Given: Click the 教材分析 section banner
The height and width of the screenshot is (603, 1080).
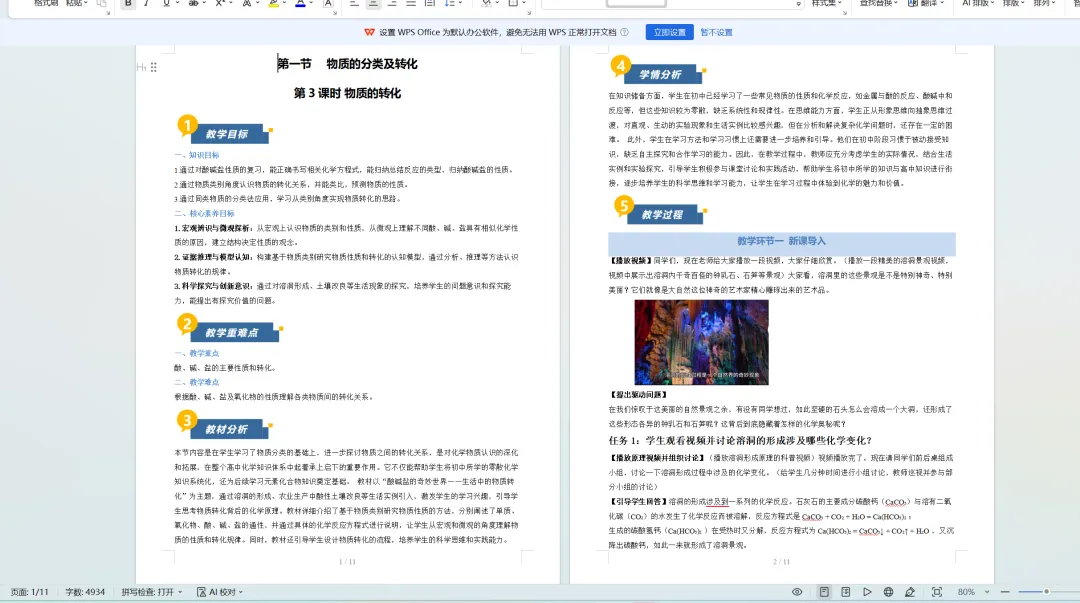Looking at the screenshot, I should pyautogui.click(x=225, y=426).
